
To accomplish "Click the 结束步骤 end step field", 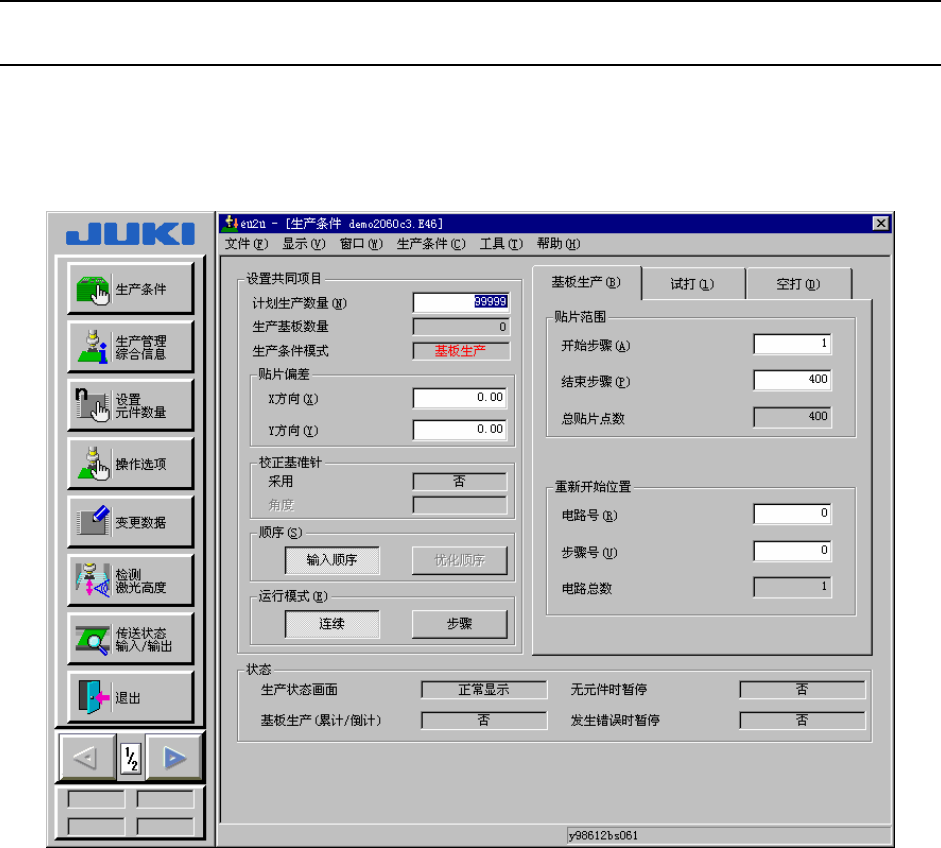I will coord(792,379).
